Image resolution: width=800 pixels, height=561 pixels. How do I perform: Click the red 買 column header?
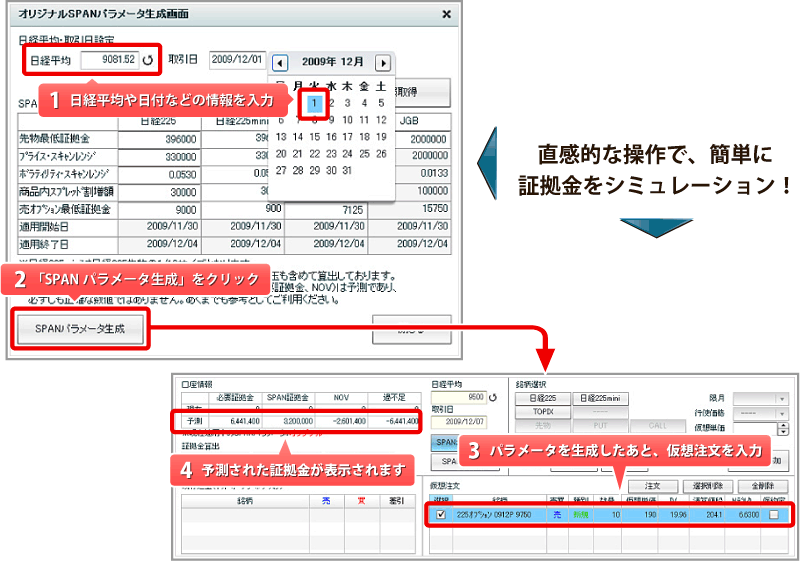361,501
